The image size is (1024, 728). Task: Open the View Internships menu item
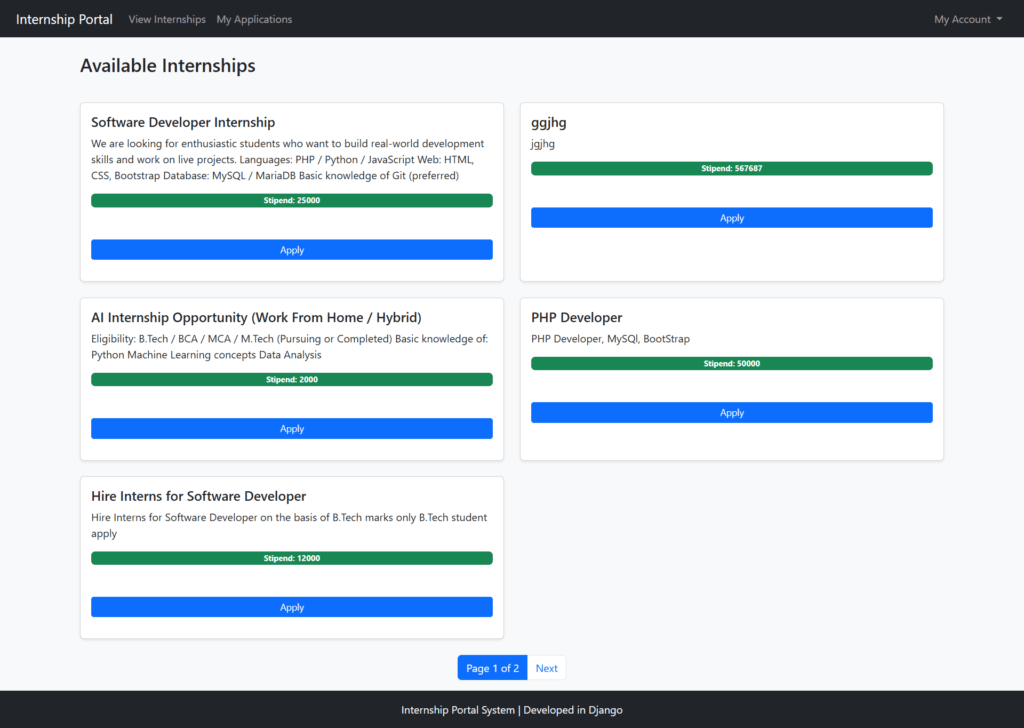166,19
